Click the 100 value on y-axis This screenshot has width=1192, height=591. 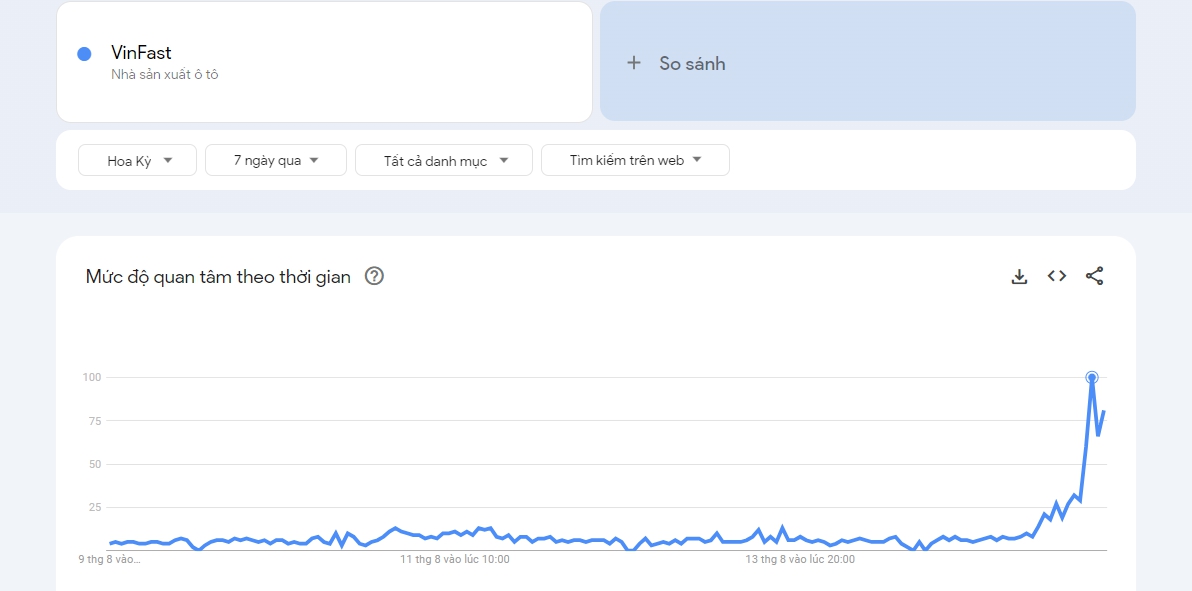pos(92,377)
